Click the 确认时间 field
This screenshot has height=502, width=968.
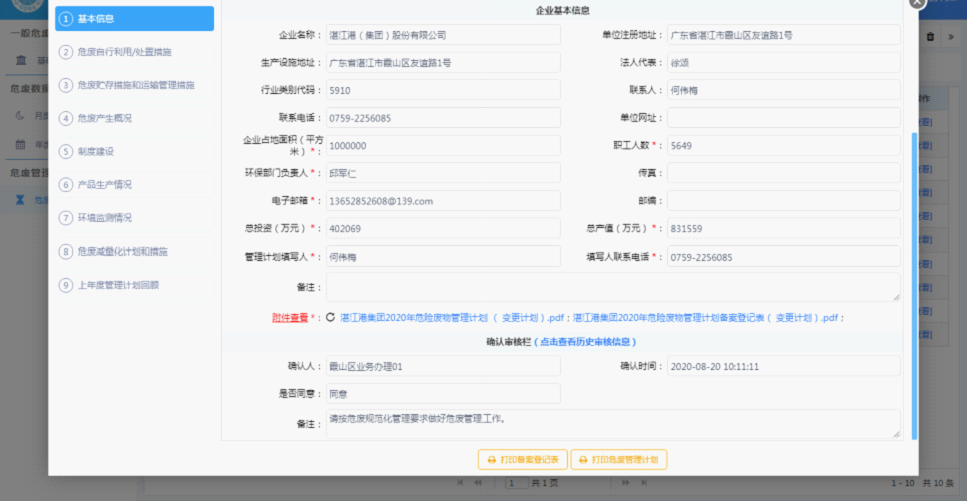783,366
